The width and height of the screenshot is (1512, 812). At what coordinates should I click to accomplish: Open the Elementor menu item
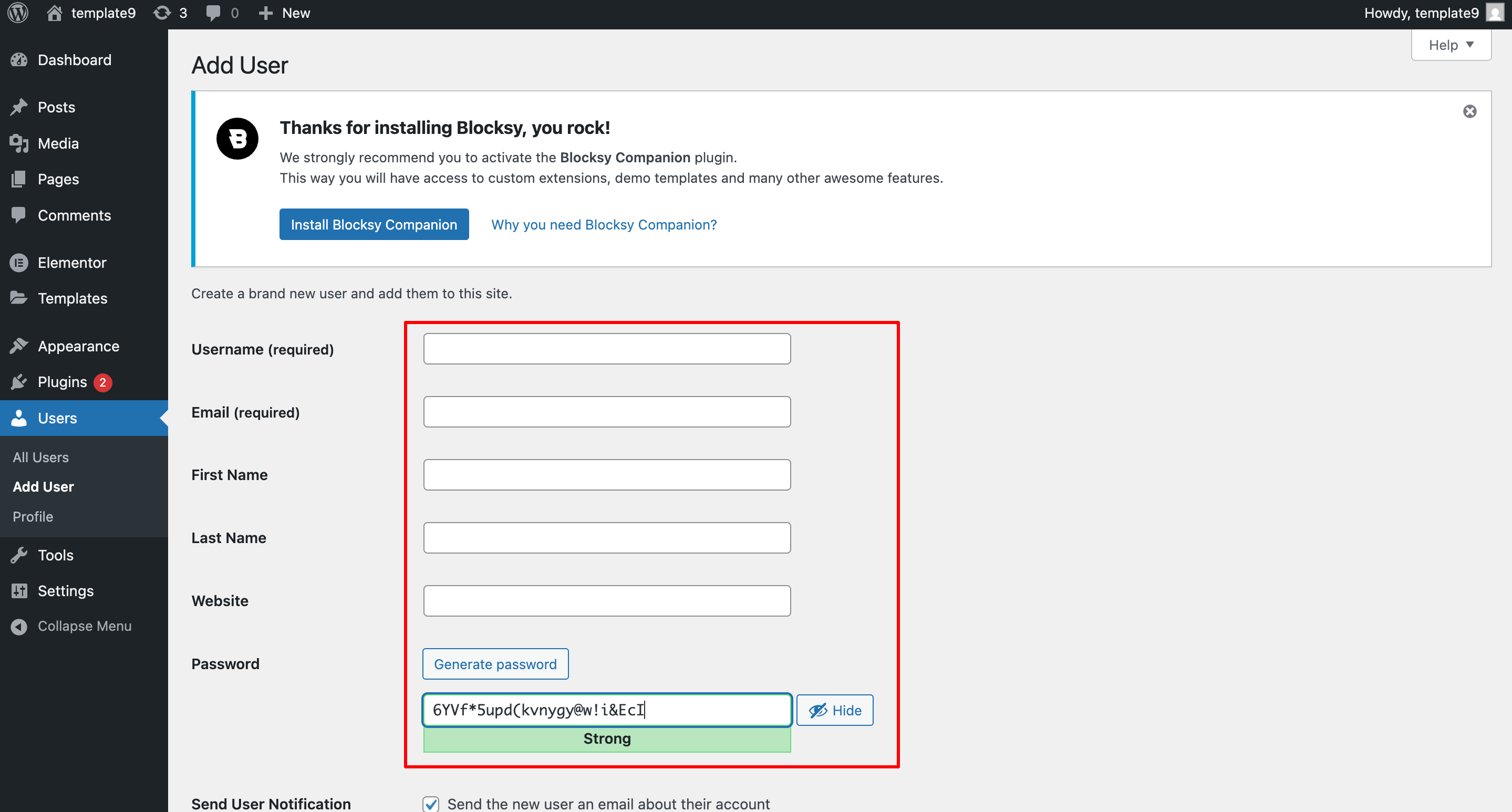click(71, 262)
